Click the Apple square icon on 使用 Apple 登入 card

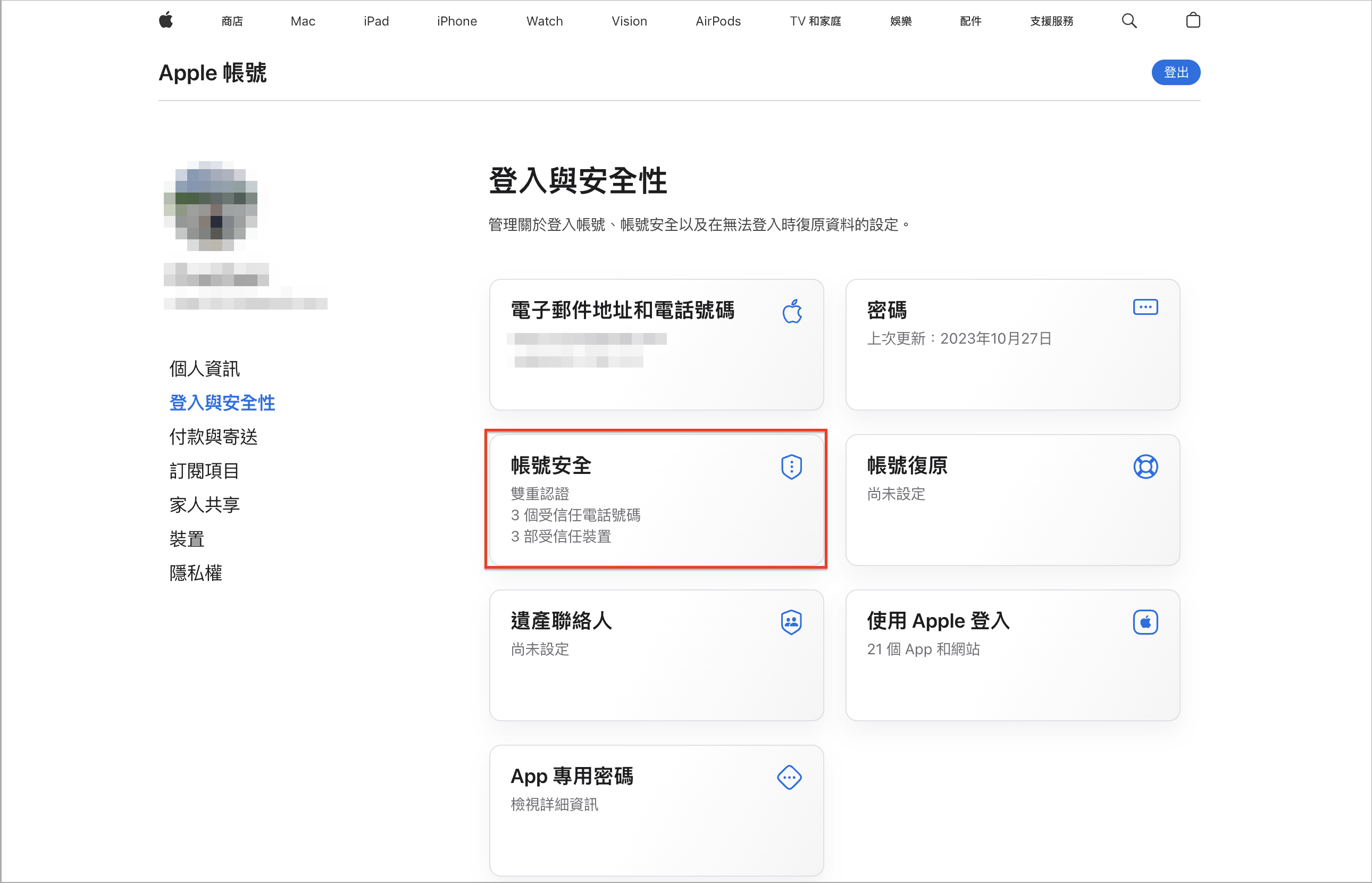point(1145,622)
